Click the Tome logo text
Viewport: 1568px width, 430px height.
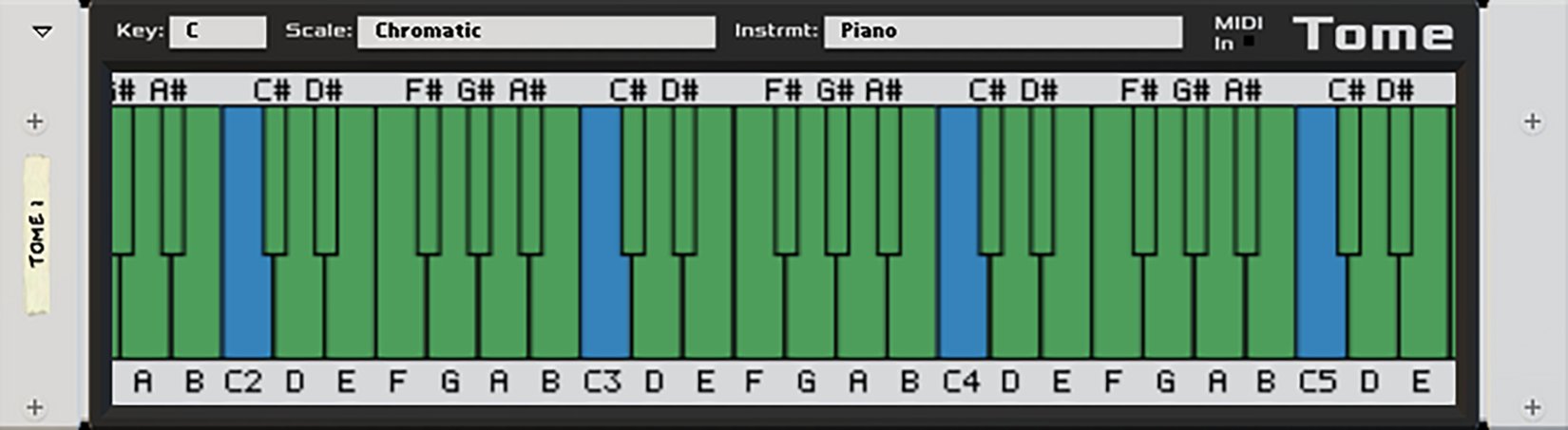pyautogui.click(x=1373, y=35)
